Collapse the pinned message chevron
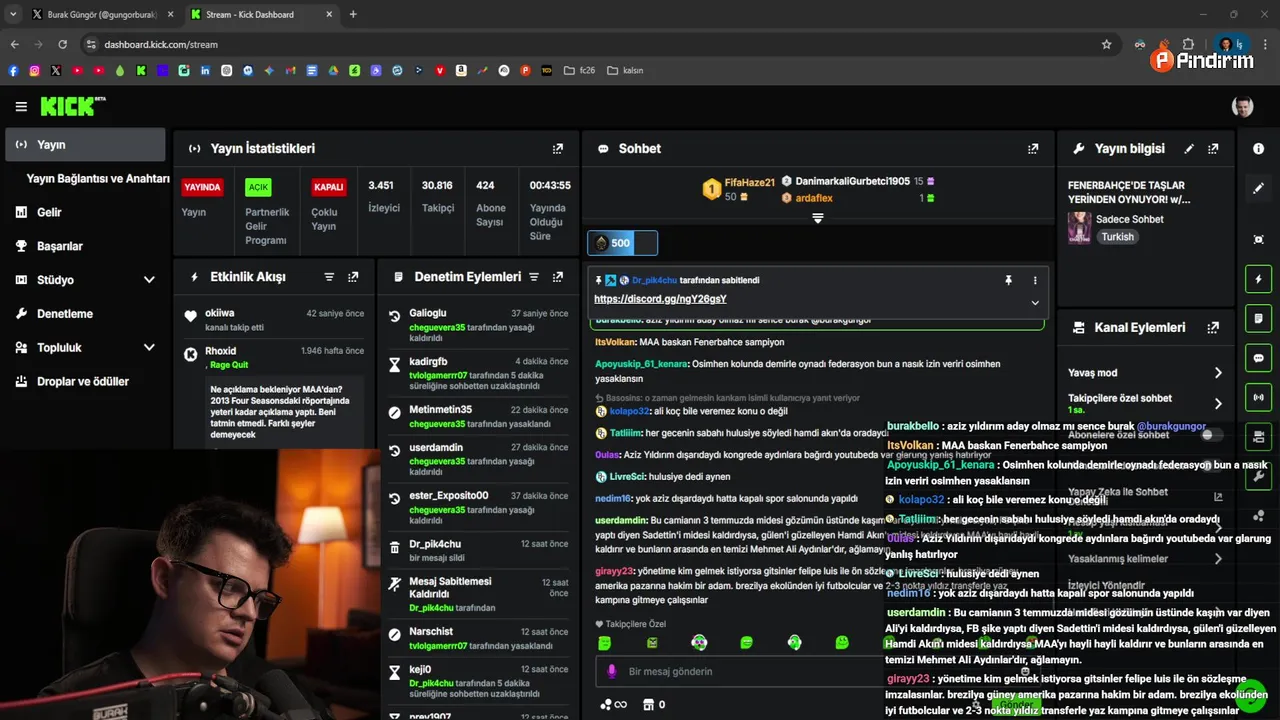 click(1035, 302)
